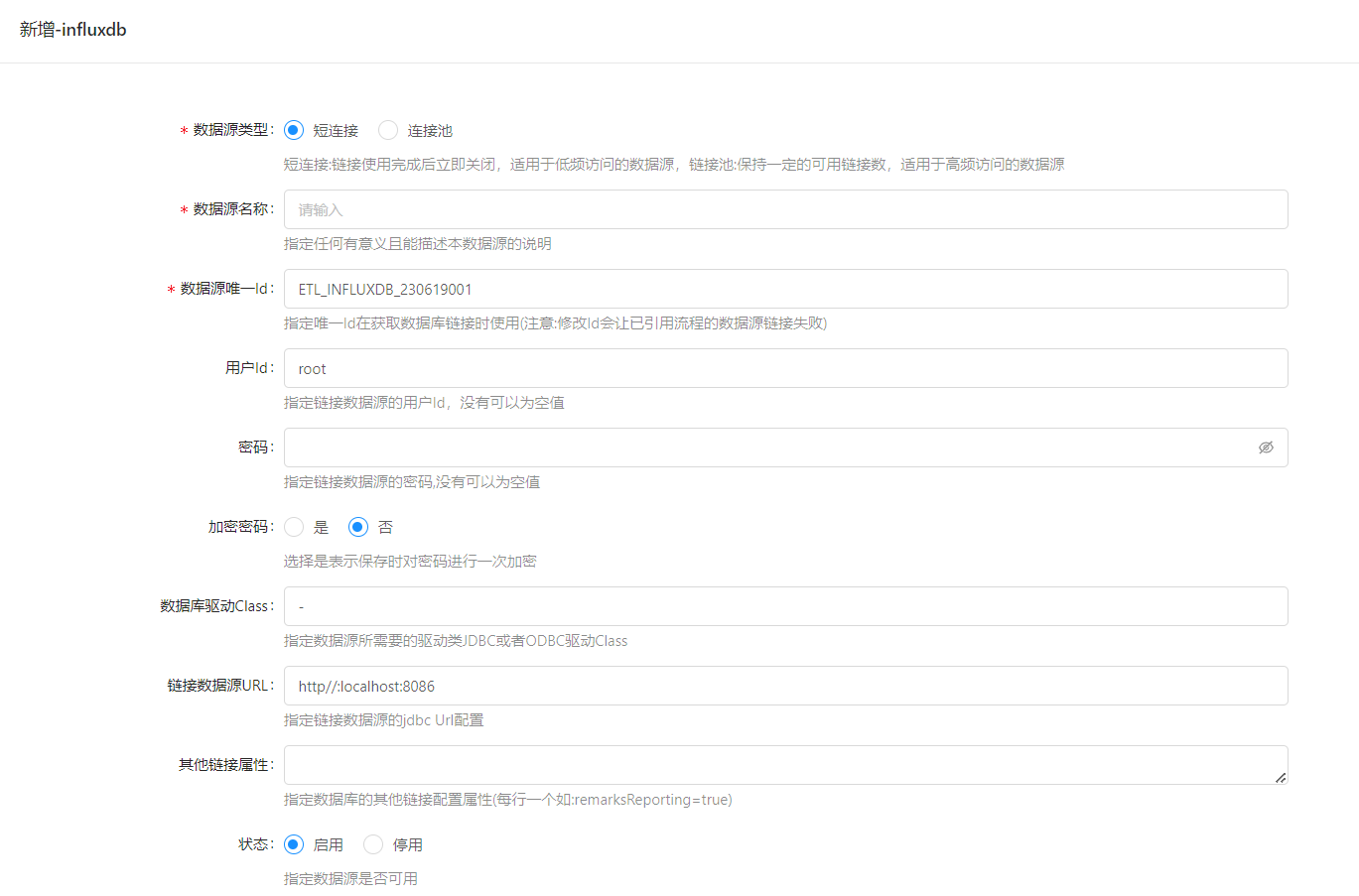Image resolution: width=1359 pixels, height=896 pixels.
Task: Set status to 启用
Action: click(x=294, y=844)
